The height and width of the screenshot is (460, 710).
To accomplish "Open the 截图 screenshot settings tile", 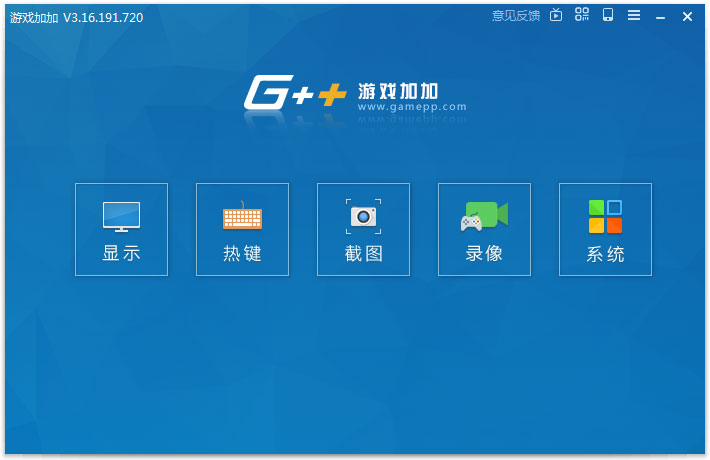I will tap(363, 230).
